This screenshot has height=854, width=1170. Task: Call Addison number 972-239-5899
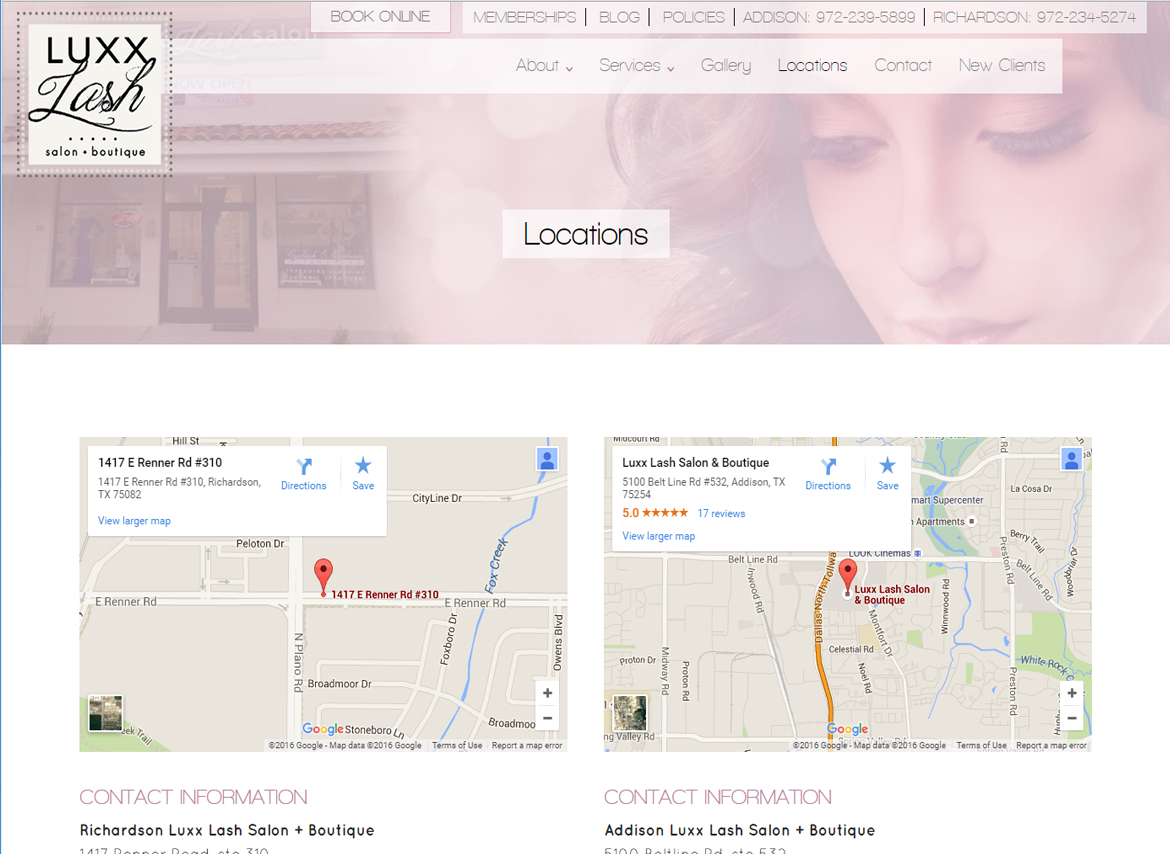(829, 17)
